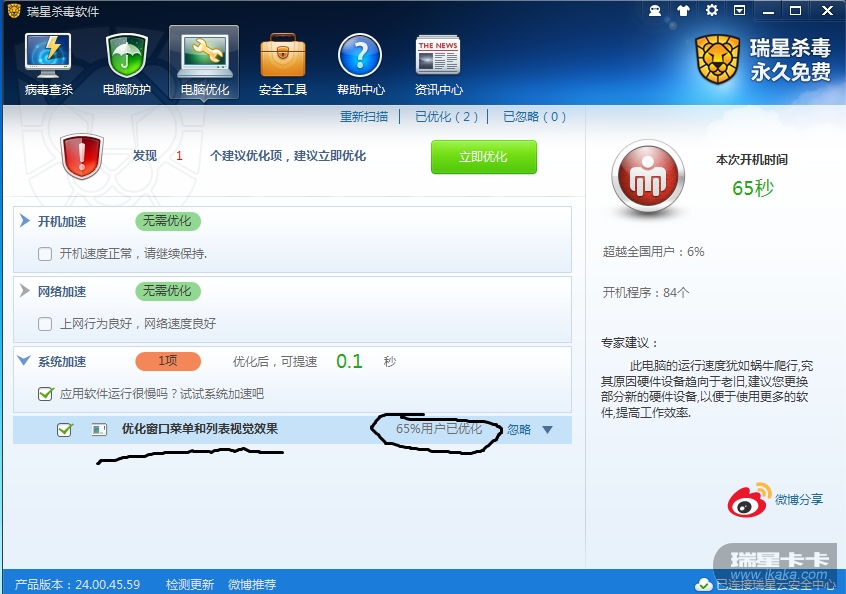This screenshot has width=846, height=594.
Task: Click the 网络加速 heading text
Action: pyautogui.click(x=62, y=292)
